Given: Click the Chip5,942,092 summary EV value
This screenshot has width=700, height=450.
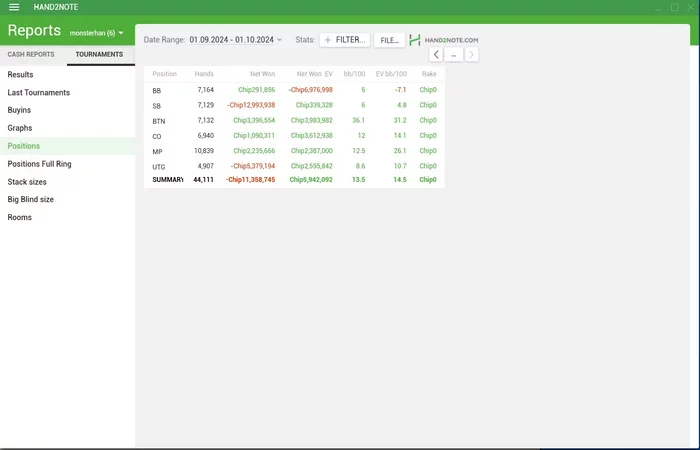Looking at the screenshot, I should point(311,179).
